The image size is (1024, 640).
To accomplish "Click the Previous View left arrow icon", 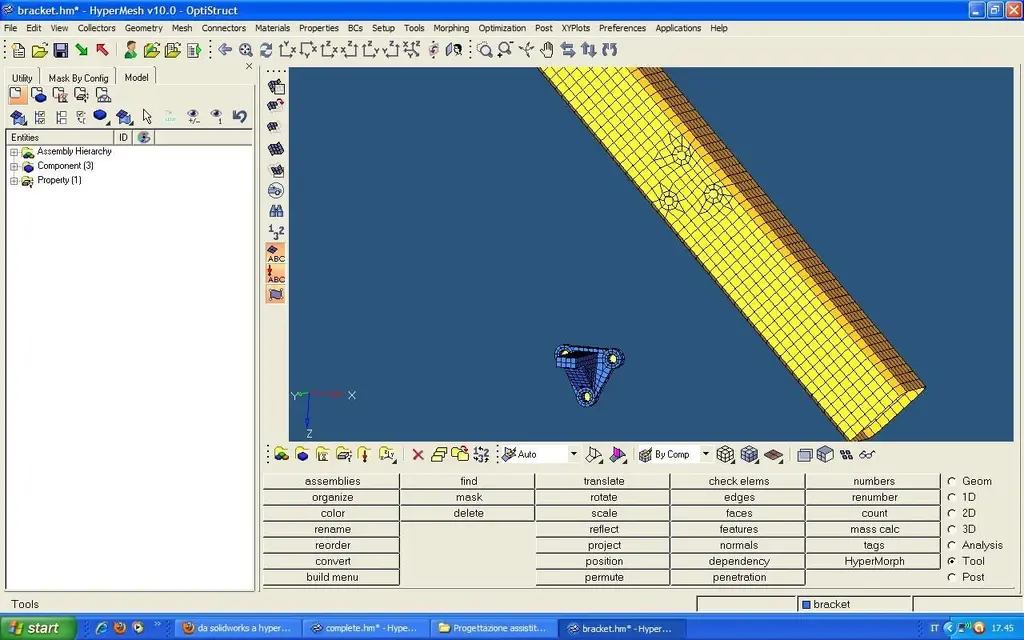I will 225,50.
